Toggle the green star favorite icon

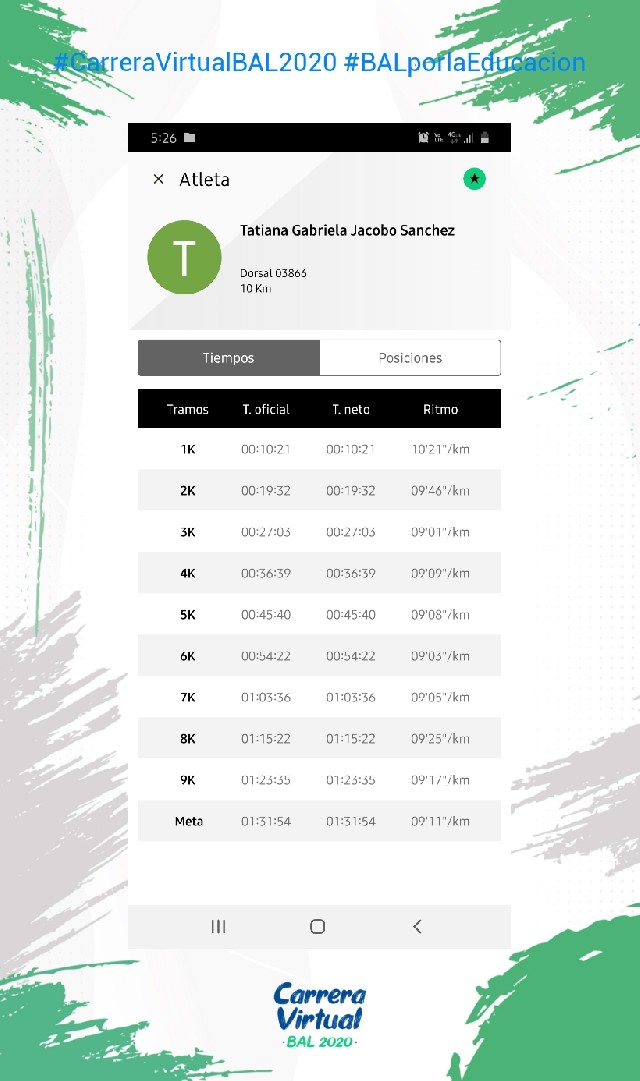(x=474, y=179)
